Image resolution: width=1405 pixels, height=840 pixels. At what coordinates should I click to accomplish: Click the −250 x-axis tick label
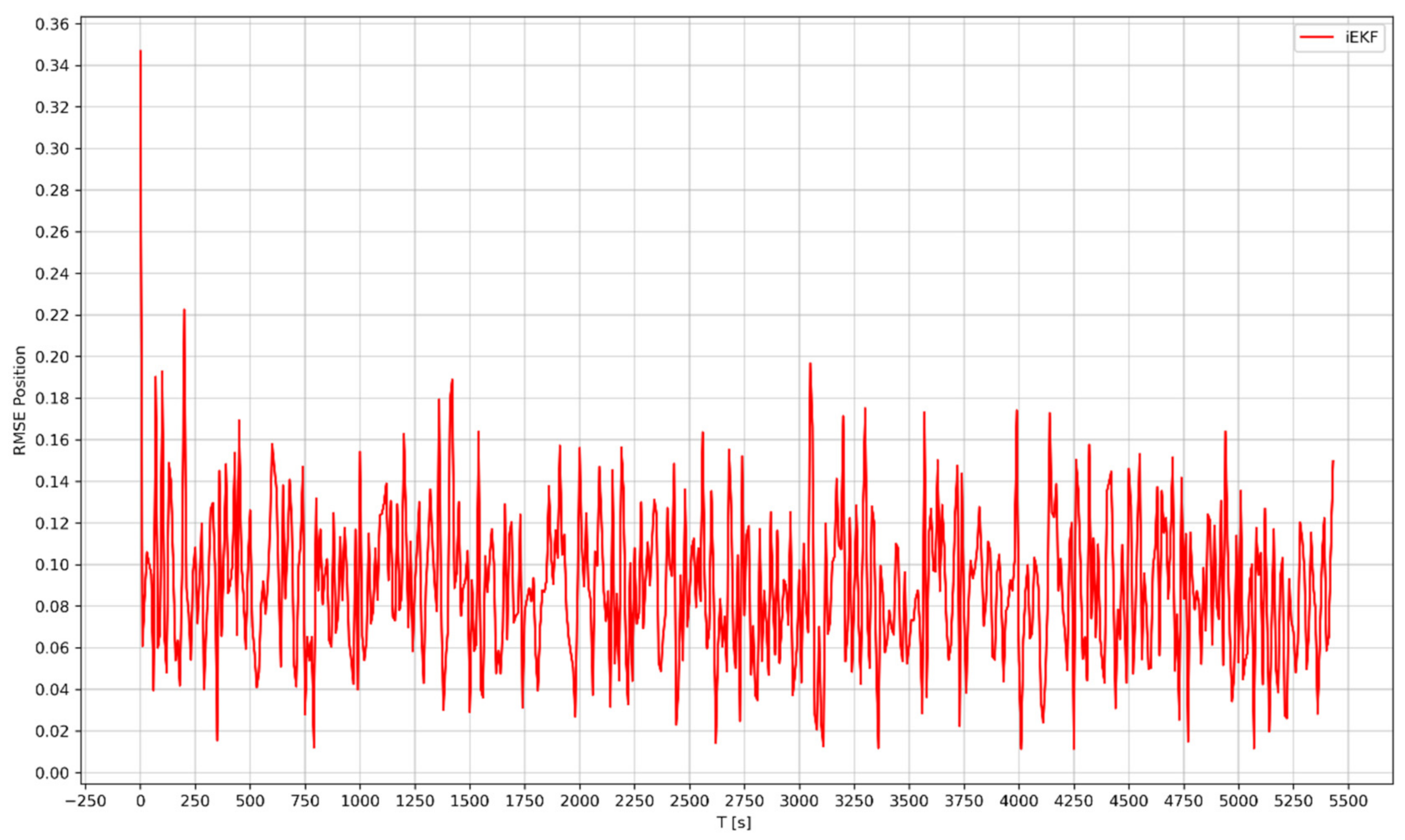click(85, 801)
